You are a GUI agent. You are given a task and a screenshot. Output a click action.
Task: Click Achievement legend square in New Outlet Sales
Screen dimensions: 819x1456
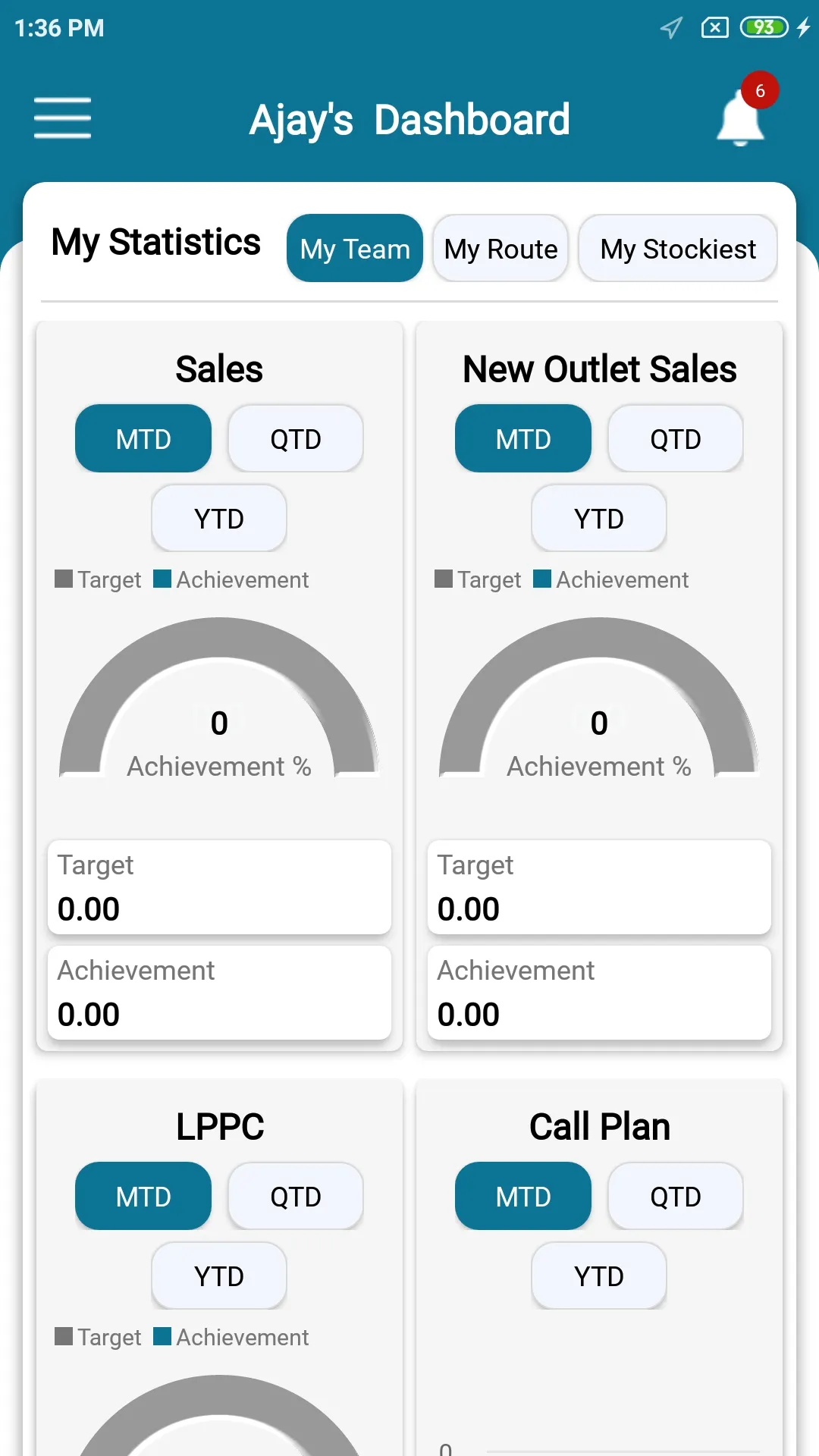pyautogui.click(x=542, y=579)
